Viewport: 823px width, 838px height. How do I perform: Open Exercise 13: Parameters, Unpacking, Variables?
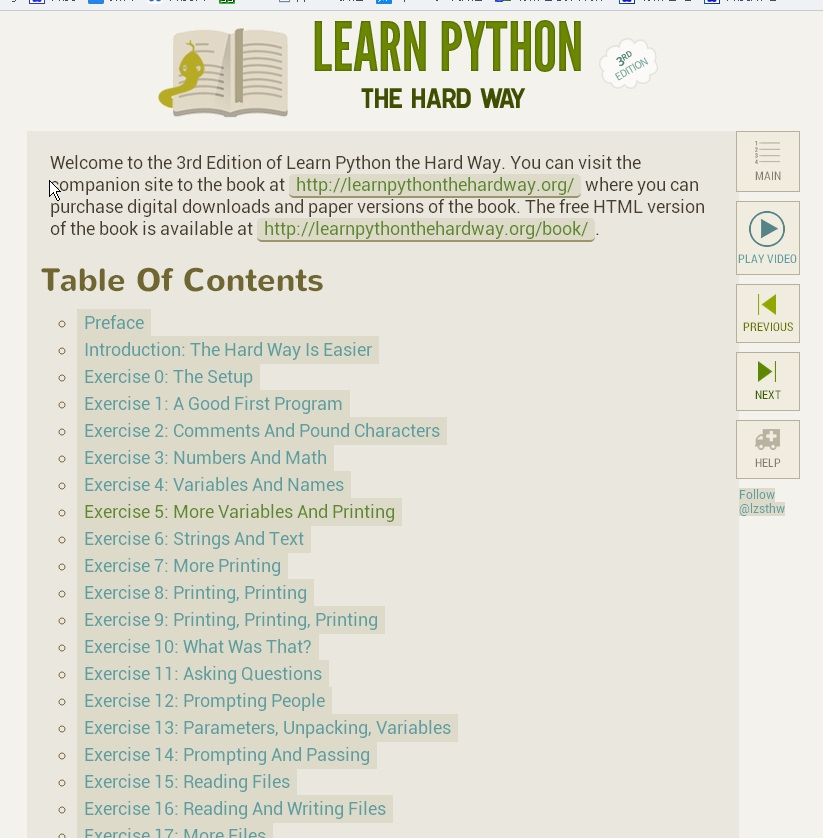point(267,728)
